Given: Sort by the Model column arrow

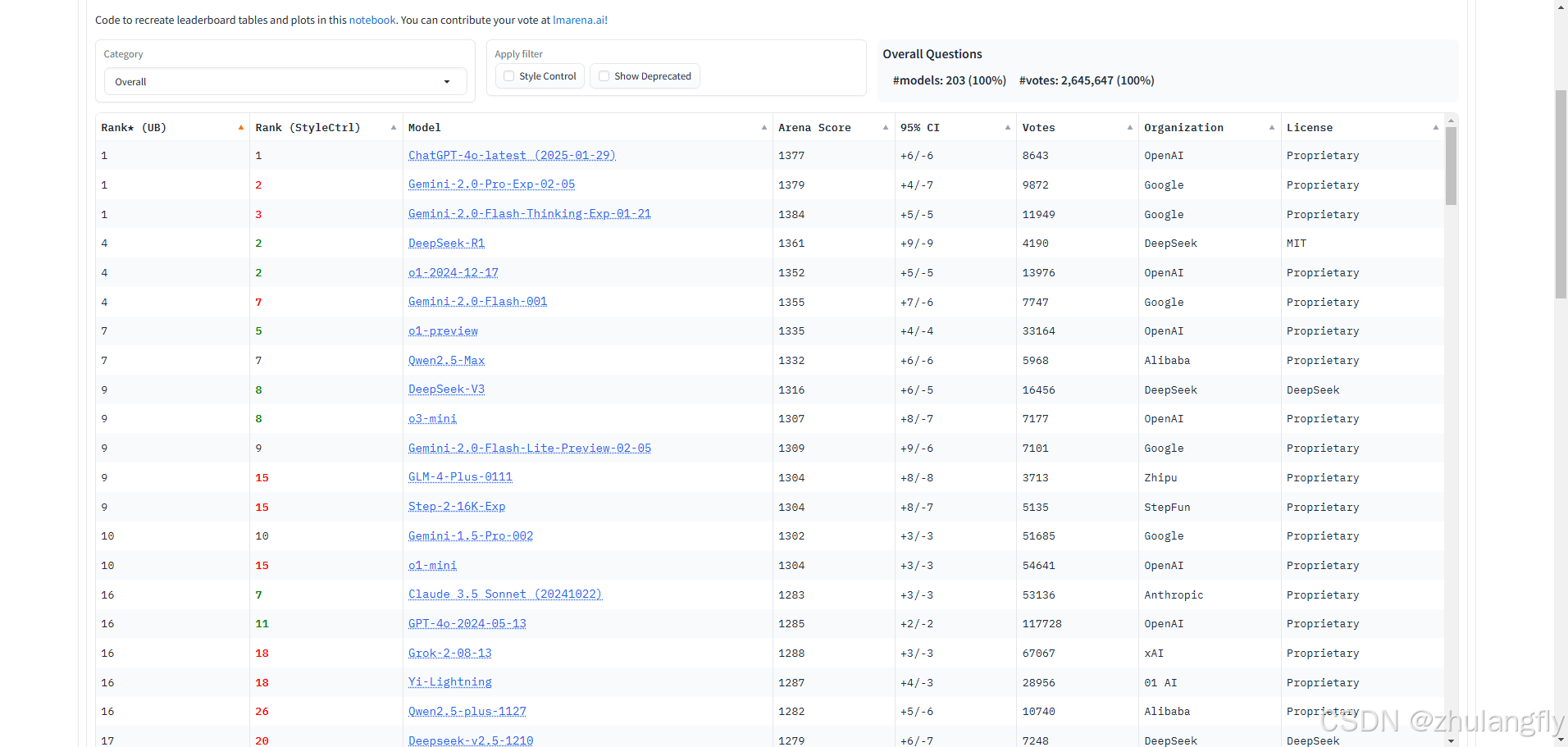Looking at the screenshot, I should tap(764, 127).
